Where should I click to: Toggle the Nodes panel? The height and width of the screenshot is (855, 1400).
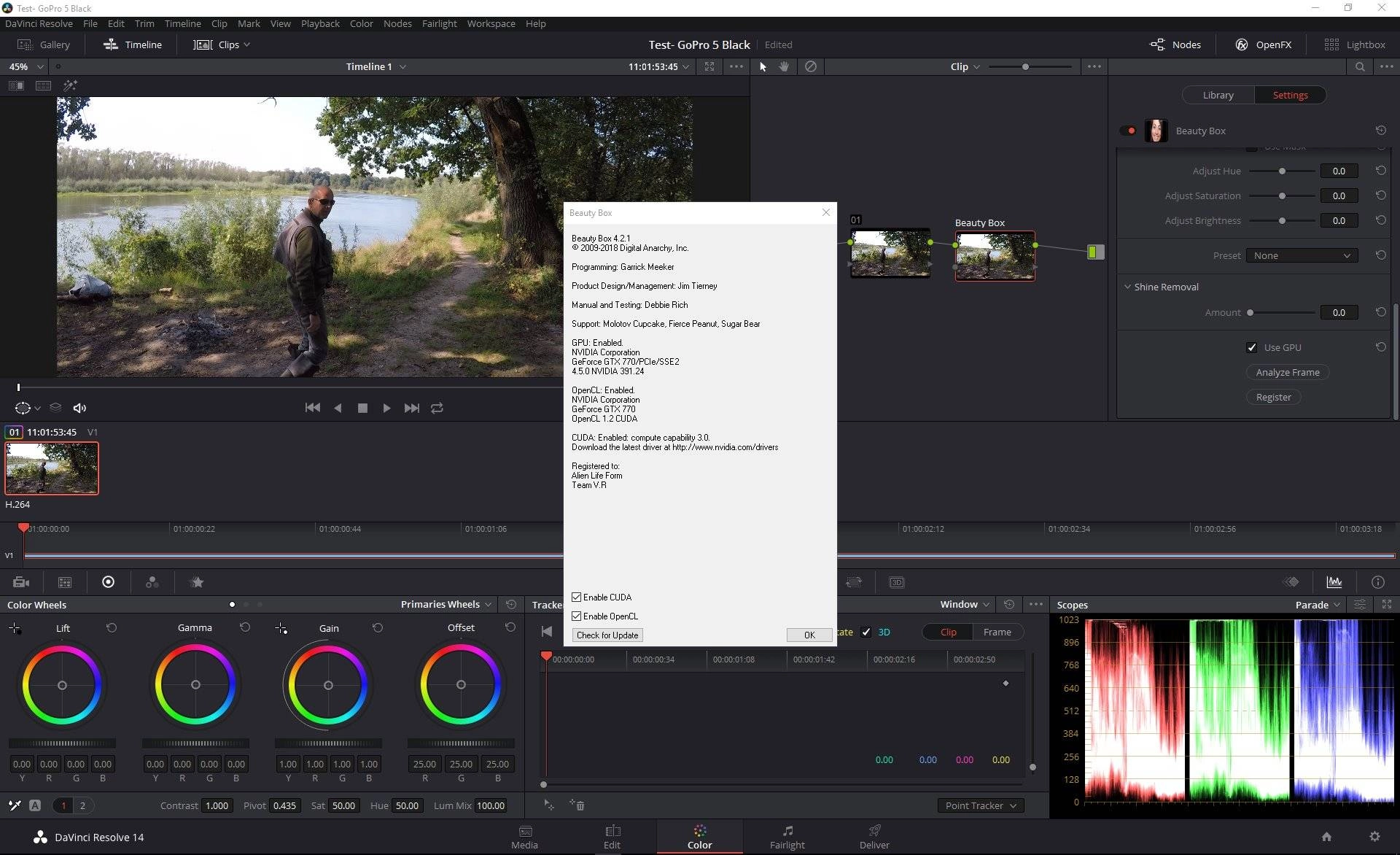[x=1175, y=45]
